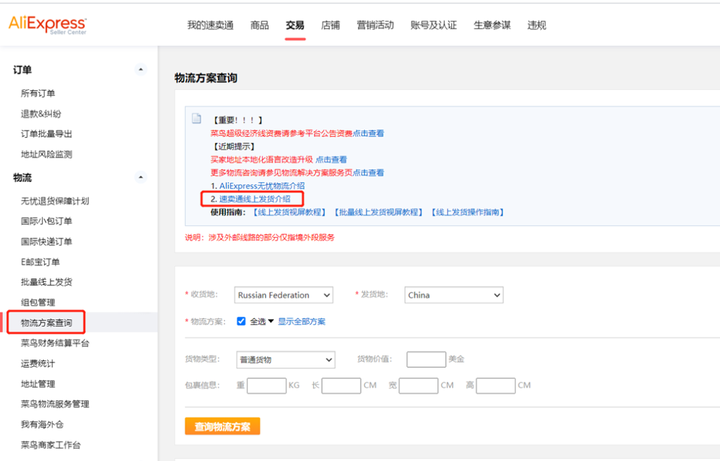Image resolution: width=720 pixels, height=461 pixels.
Task: Open 退款&纠纷 in sidebar
Action: (x=41, y=113)
